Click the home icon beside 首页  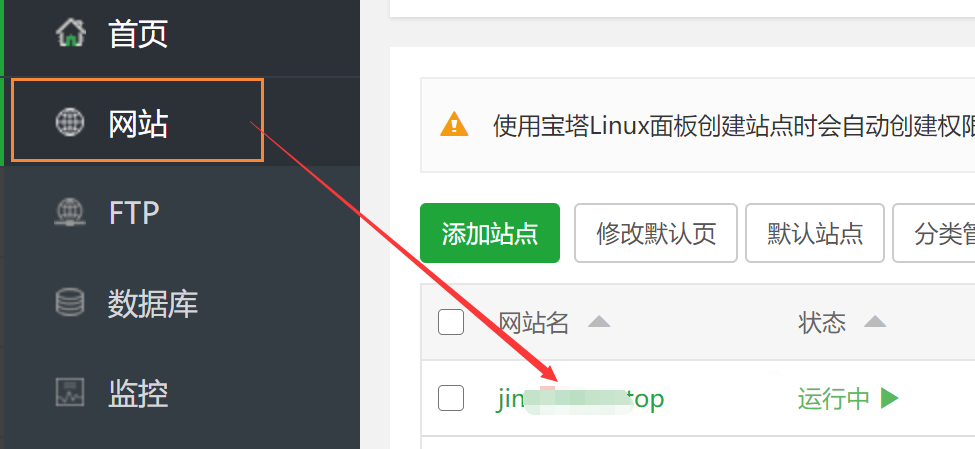click(x=70, y=32)
